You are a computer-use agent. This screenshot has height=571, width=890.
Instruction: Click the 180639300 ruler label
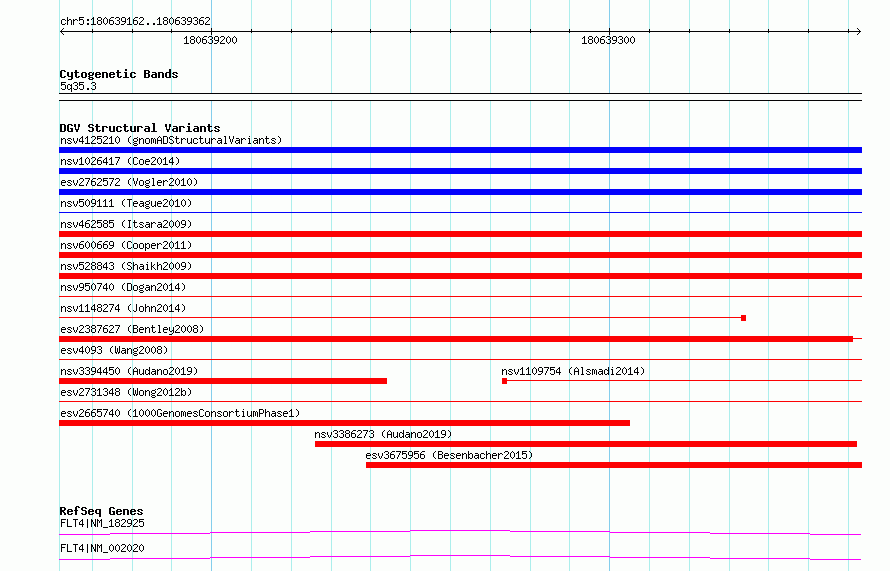click(608, 40)
